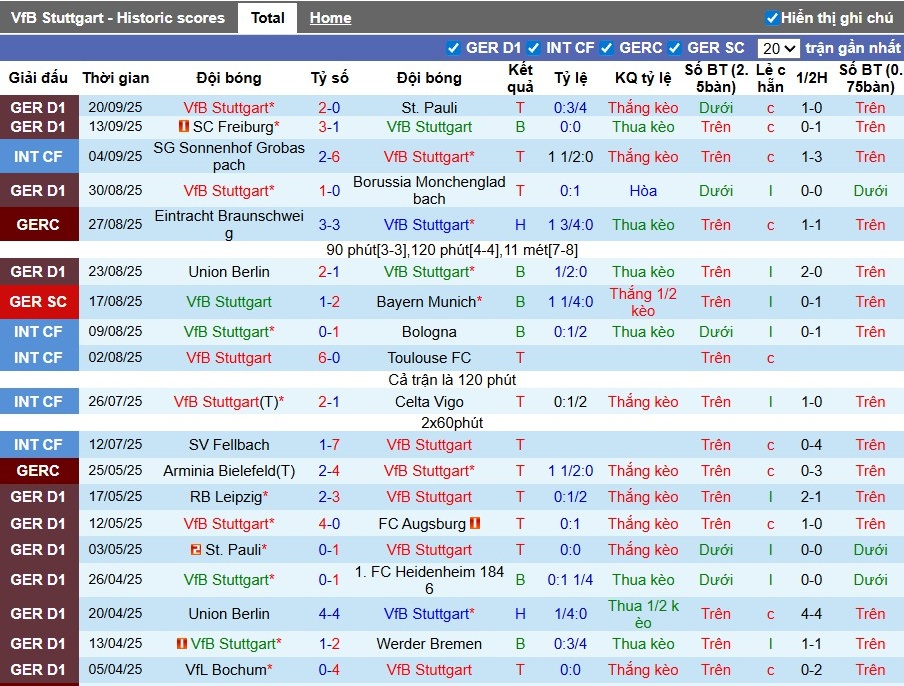904x686 pixels.
Task: Switch to the Home tab
Action: (330, 18)
